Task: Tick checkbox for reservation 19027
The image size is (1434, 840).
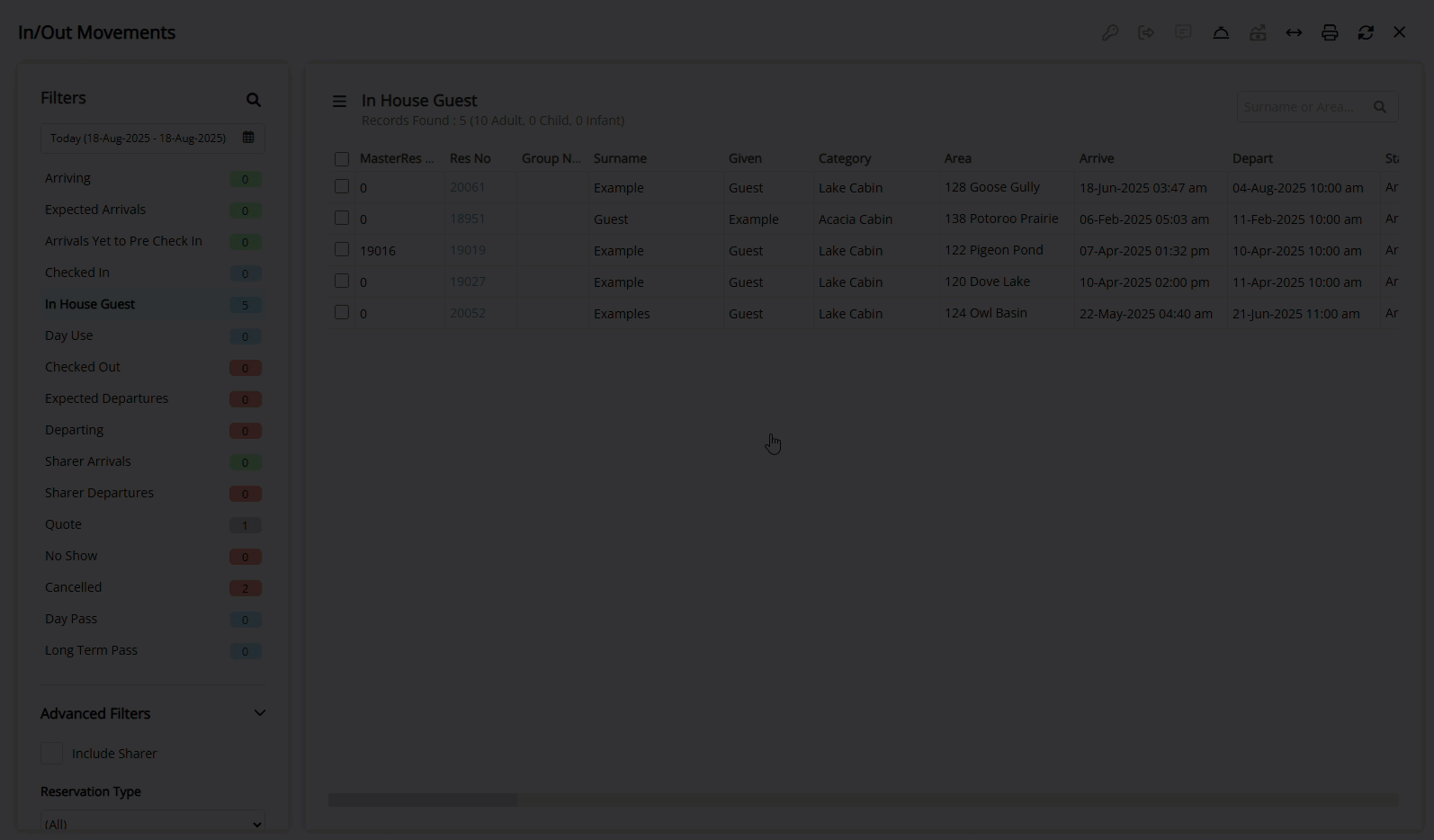Action: (x=342, y=281)
